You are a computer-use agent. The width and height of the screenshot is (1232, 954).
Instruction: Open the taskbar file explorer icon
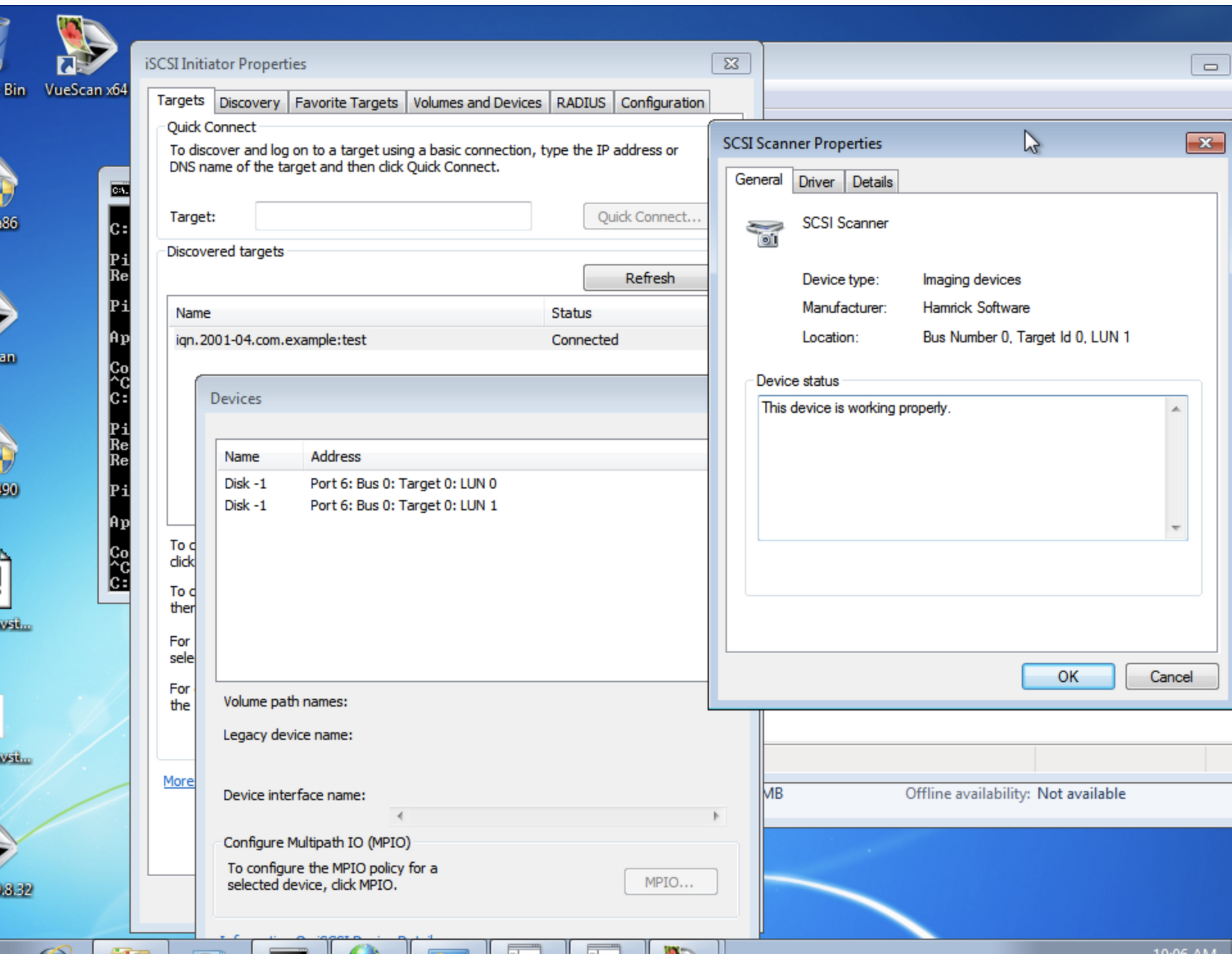pos(130,948)
